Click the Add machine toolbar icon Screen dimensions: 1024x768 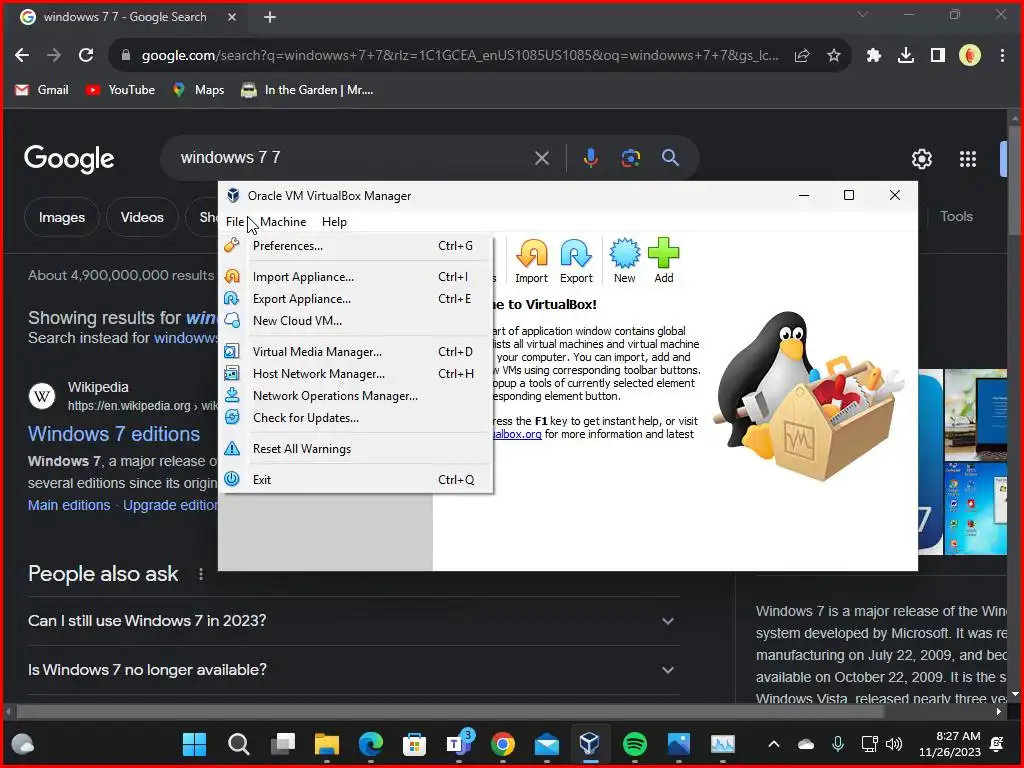[664, 261]
